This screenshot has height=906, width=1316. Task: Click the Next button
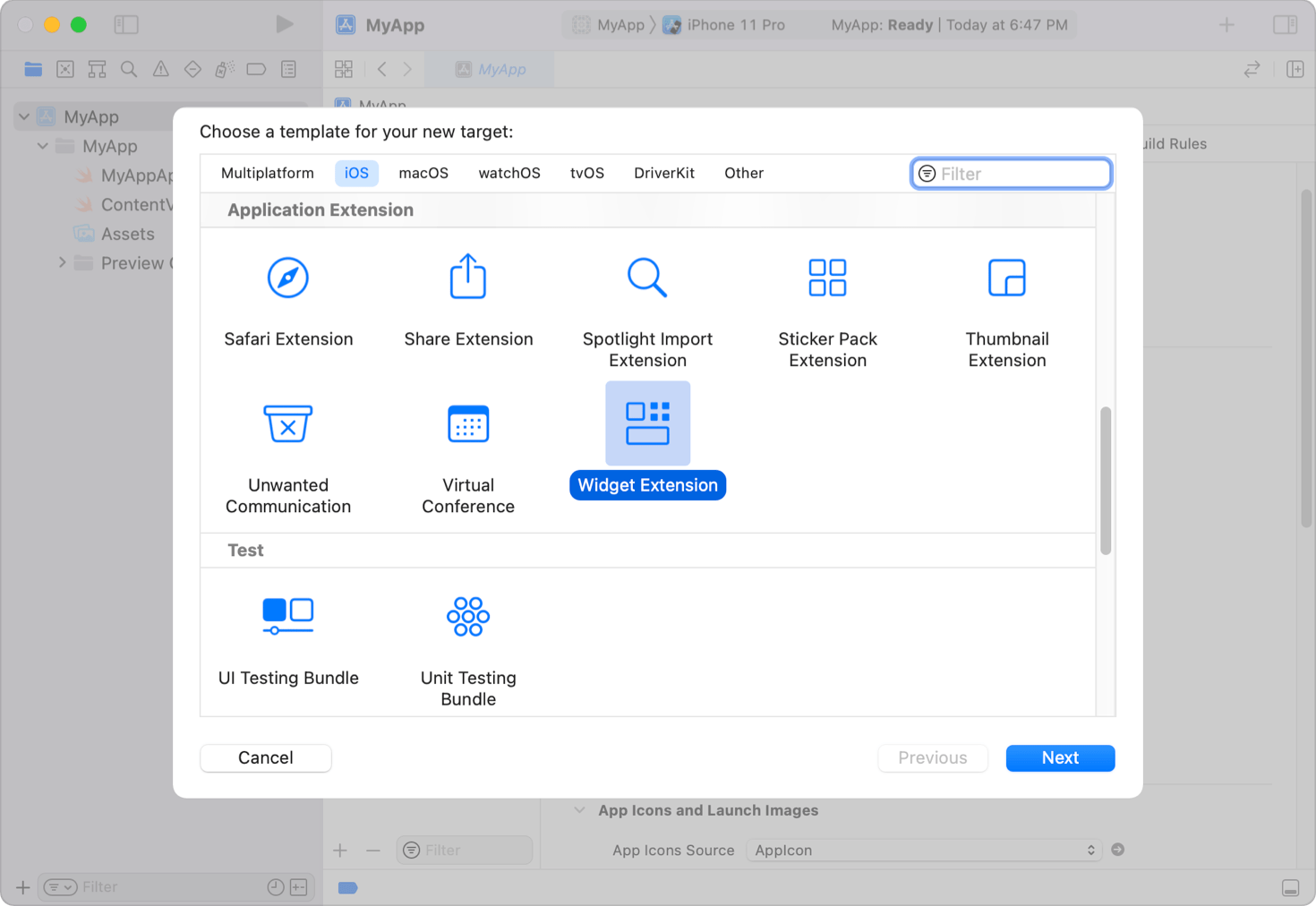coord(1060,757)
